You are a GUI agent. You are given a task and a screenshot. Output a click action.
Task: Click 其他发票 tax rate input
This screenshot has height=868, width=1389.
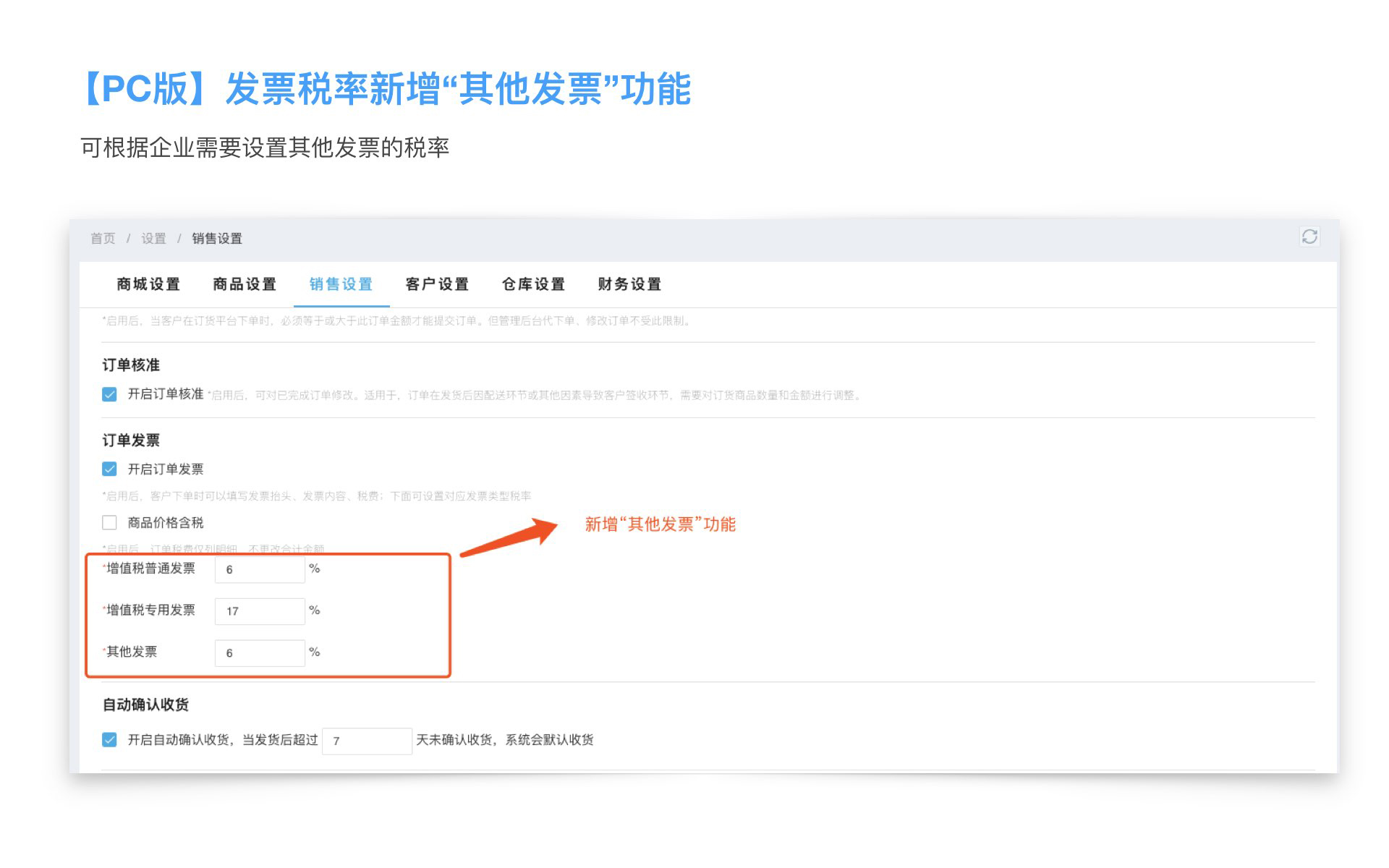[x=260, y=653]
